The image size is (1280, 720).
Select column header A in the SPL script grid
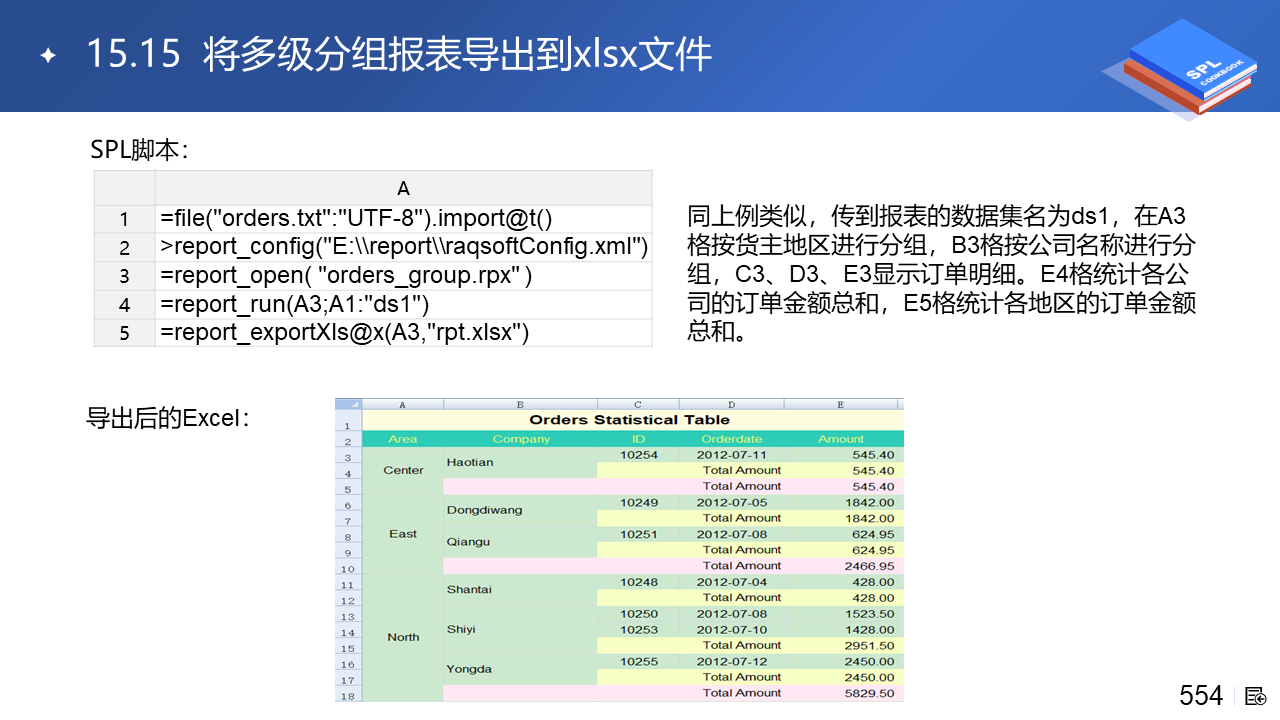(403, 188)
